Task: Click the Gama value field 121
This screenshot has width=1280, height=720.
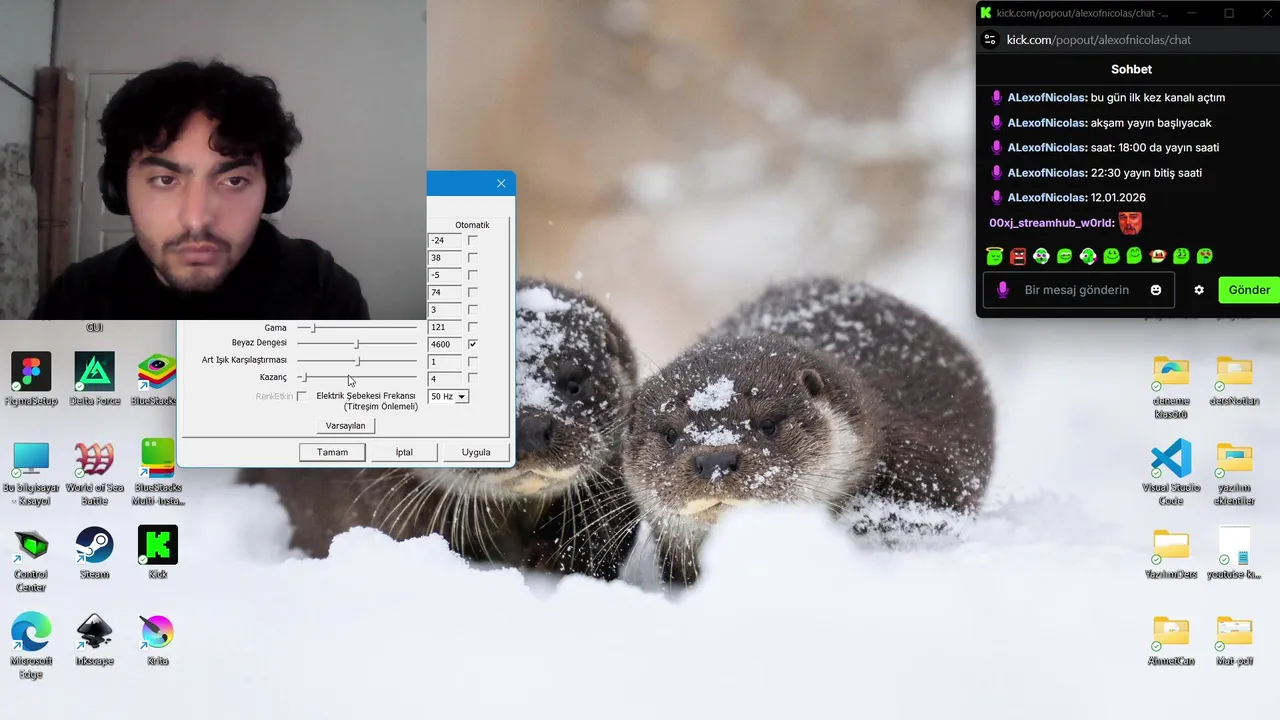Action: (444, 327)
